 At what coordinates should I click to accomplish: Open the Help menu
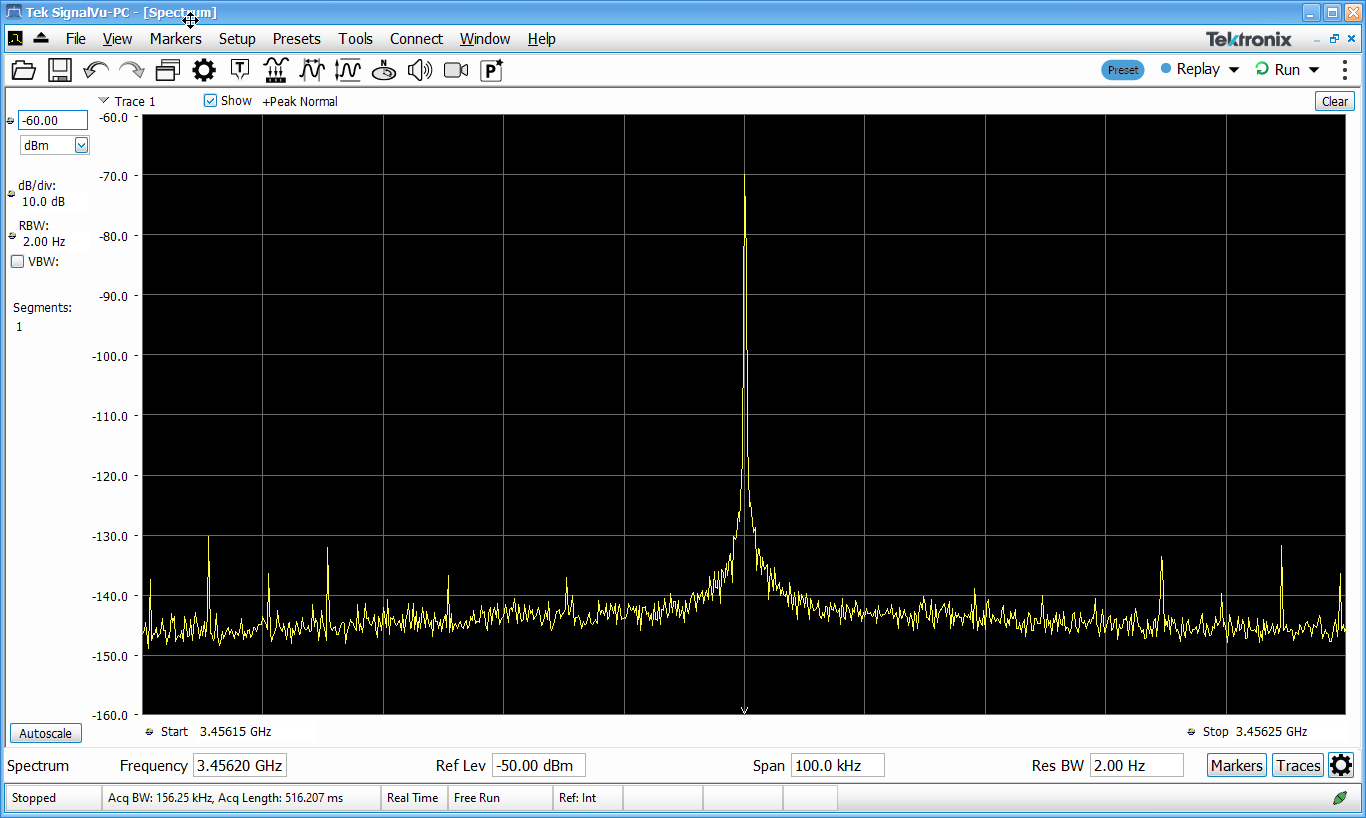[x=542, y=39]
